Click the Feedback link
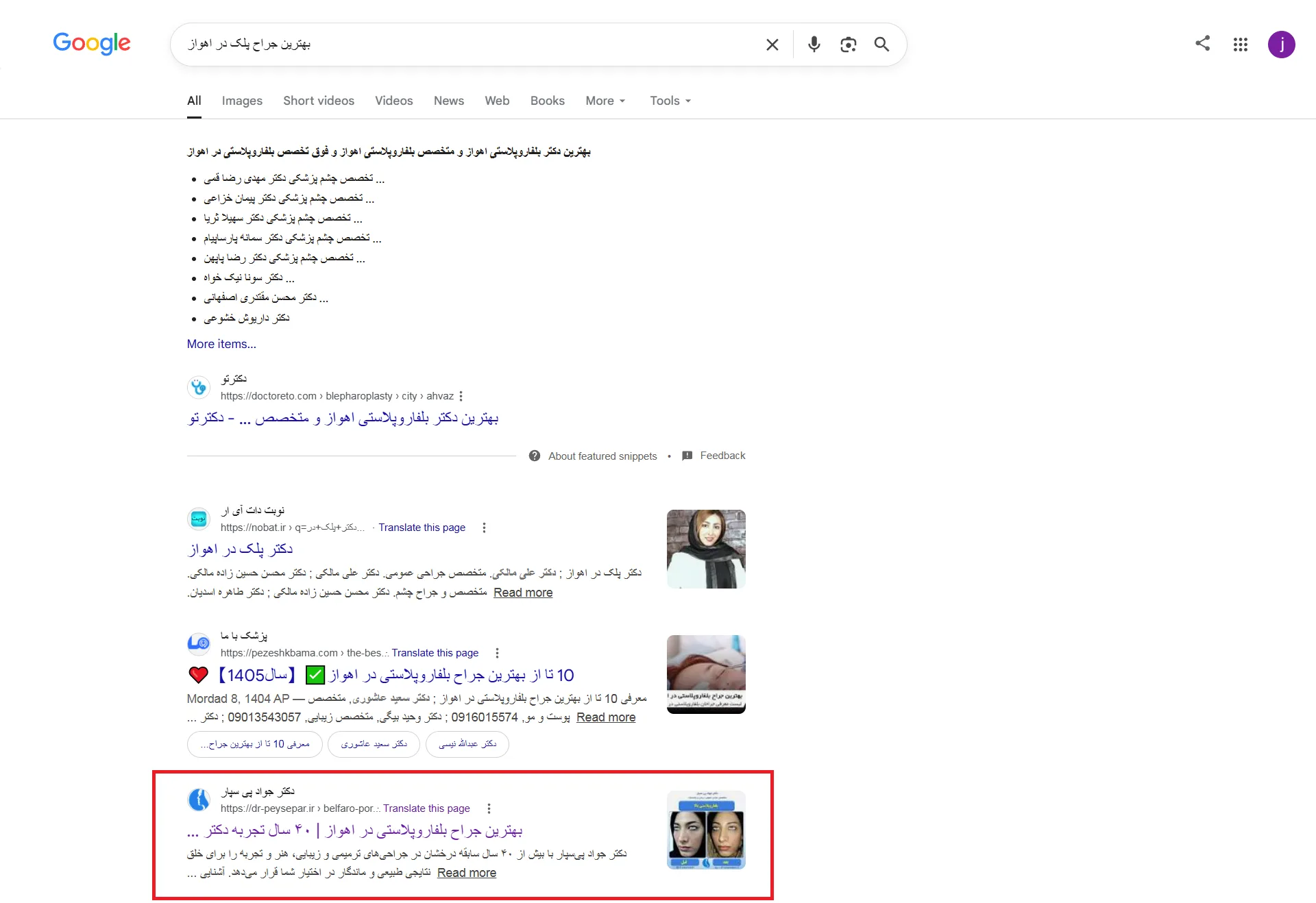The image size is (1316, 903). click(x=722, y=456)
